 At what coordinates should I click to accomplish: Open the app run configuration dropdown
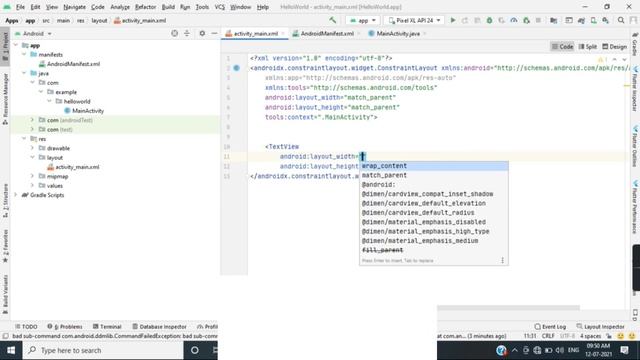(x=363, y=20)
